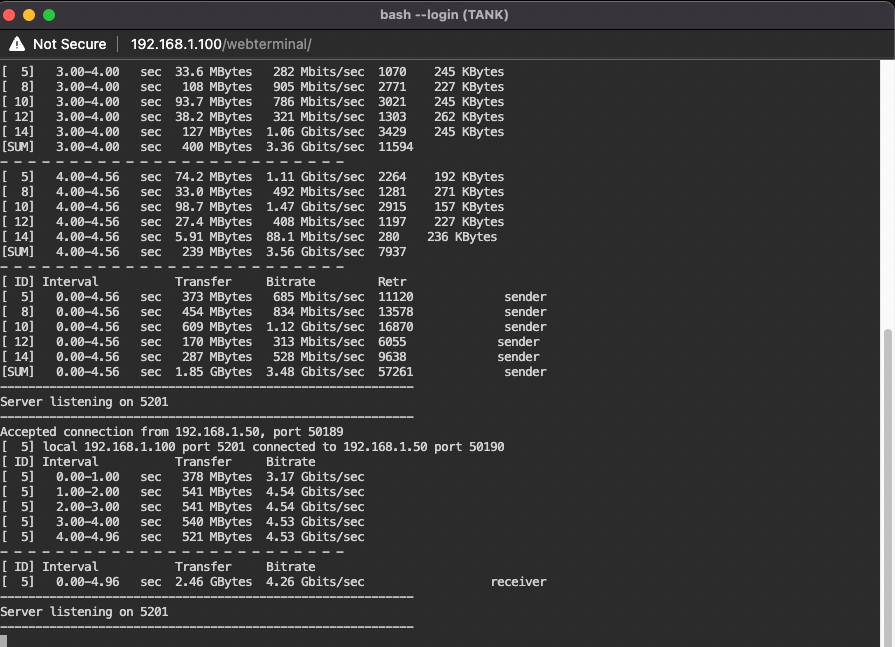Click '905 Mbits/sec' in stream 8 row

pos(319,87)
